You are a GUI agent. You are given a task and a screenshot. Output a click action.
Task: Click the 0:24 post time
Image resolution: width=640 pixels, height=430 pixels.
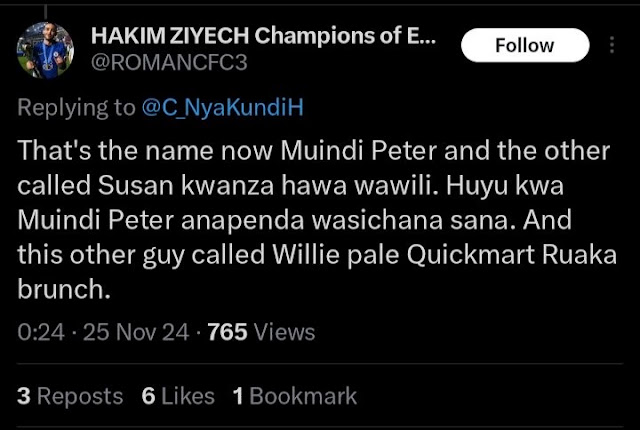click(41, 332)
